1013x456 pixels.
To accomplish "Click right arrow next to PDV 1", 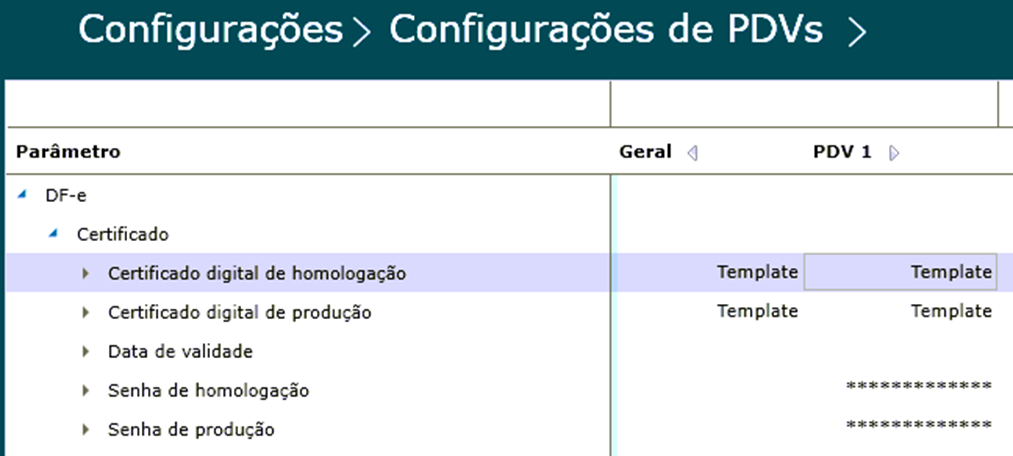I will (x=894, y=153).
